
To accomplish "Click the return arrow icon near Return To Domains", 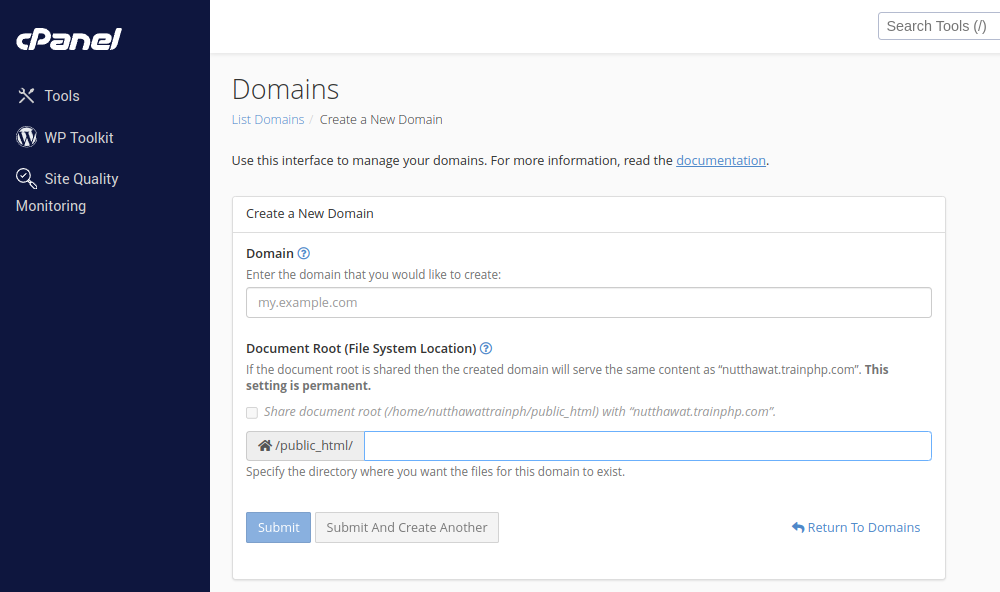I will pyautogui.click(x=798, y=528).
